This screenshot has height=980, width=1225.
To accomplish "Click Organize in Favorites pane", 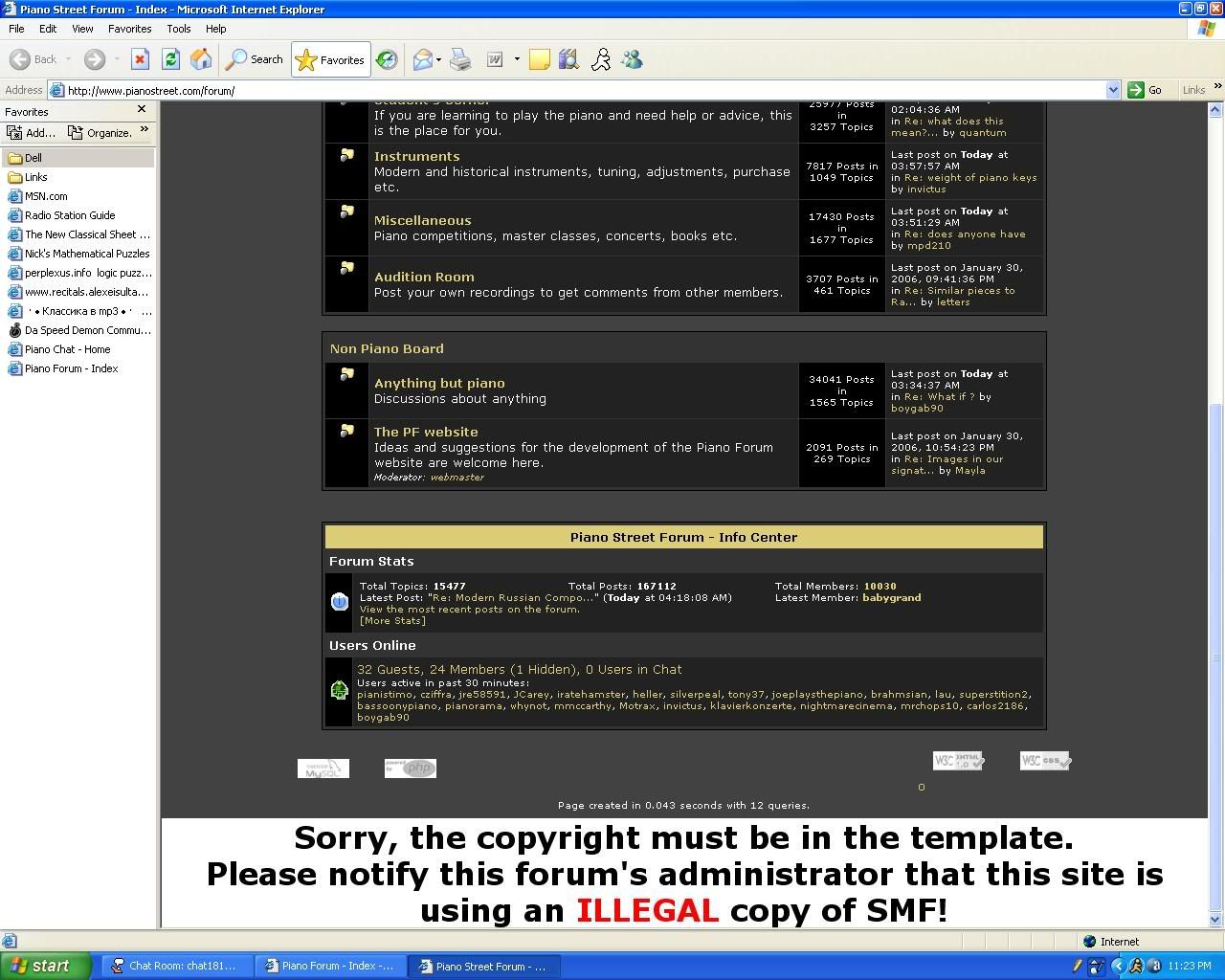I will point(100,132).
